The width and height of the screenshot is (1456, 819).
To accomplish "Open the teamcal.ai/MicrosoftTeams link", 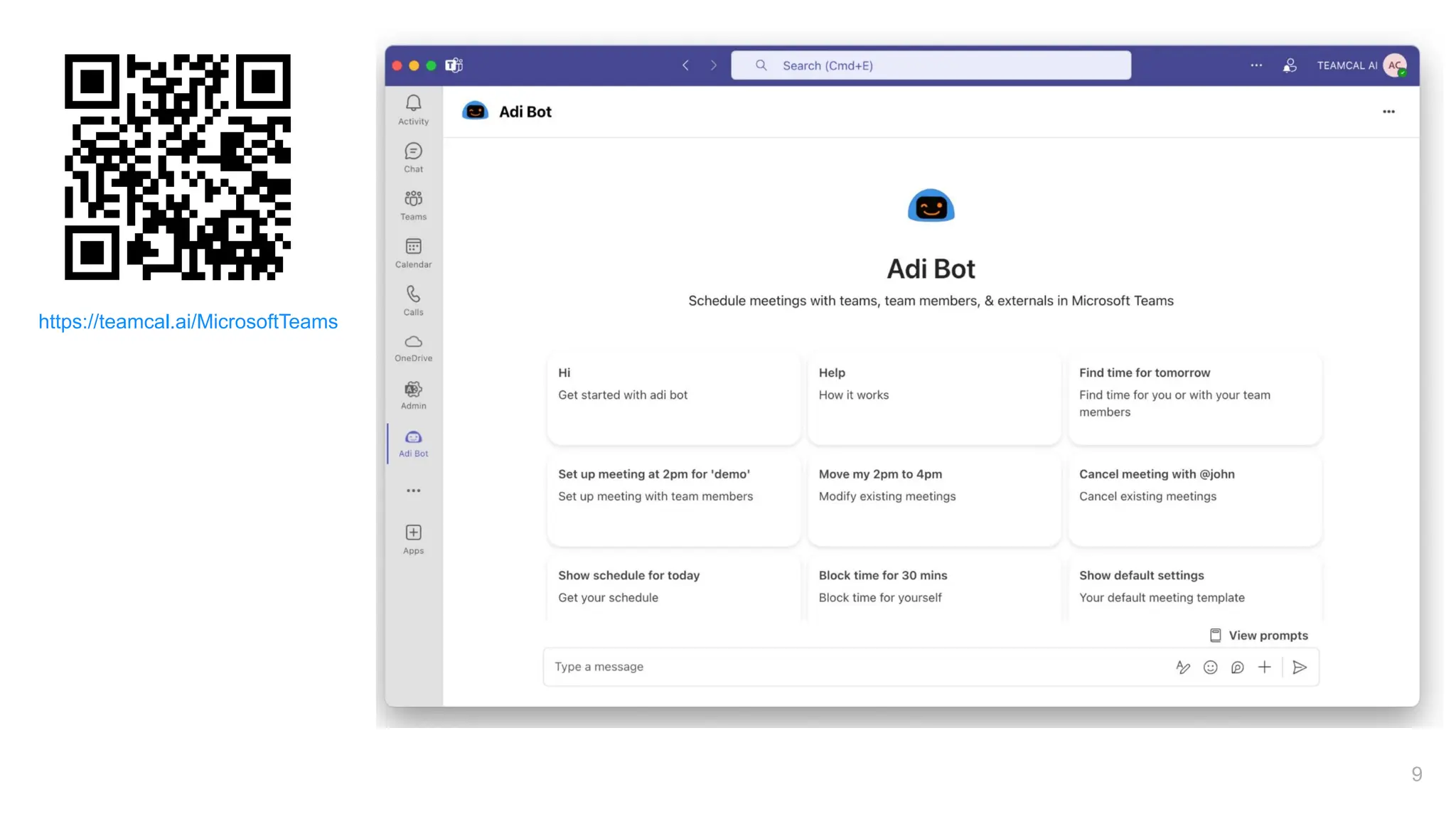I will 188,321.
